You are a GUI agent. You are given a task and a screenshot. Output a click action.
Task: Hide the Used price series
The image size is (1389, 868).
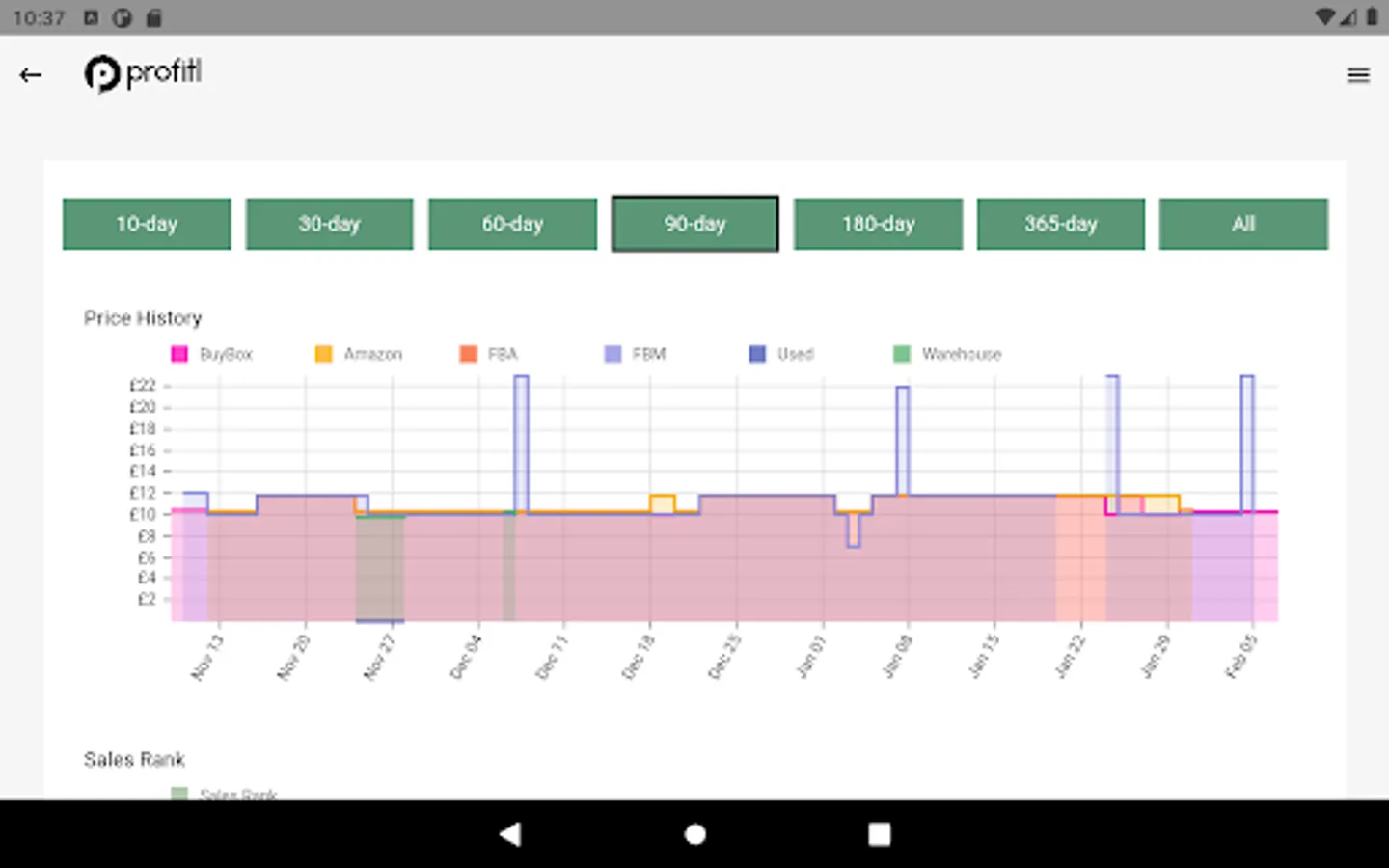[781, 354]
